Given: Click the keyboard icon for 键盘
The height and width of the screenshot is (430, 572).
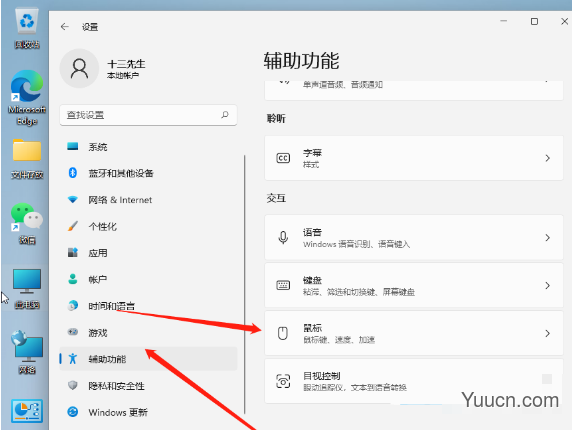Looking at the screenshot, I should (283, 285).
